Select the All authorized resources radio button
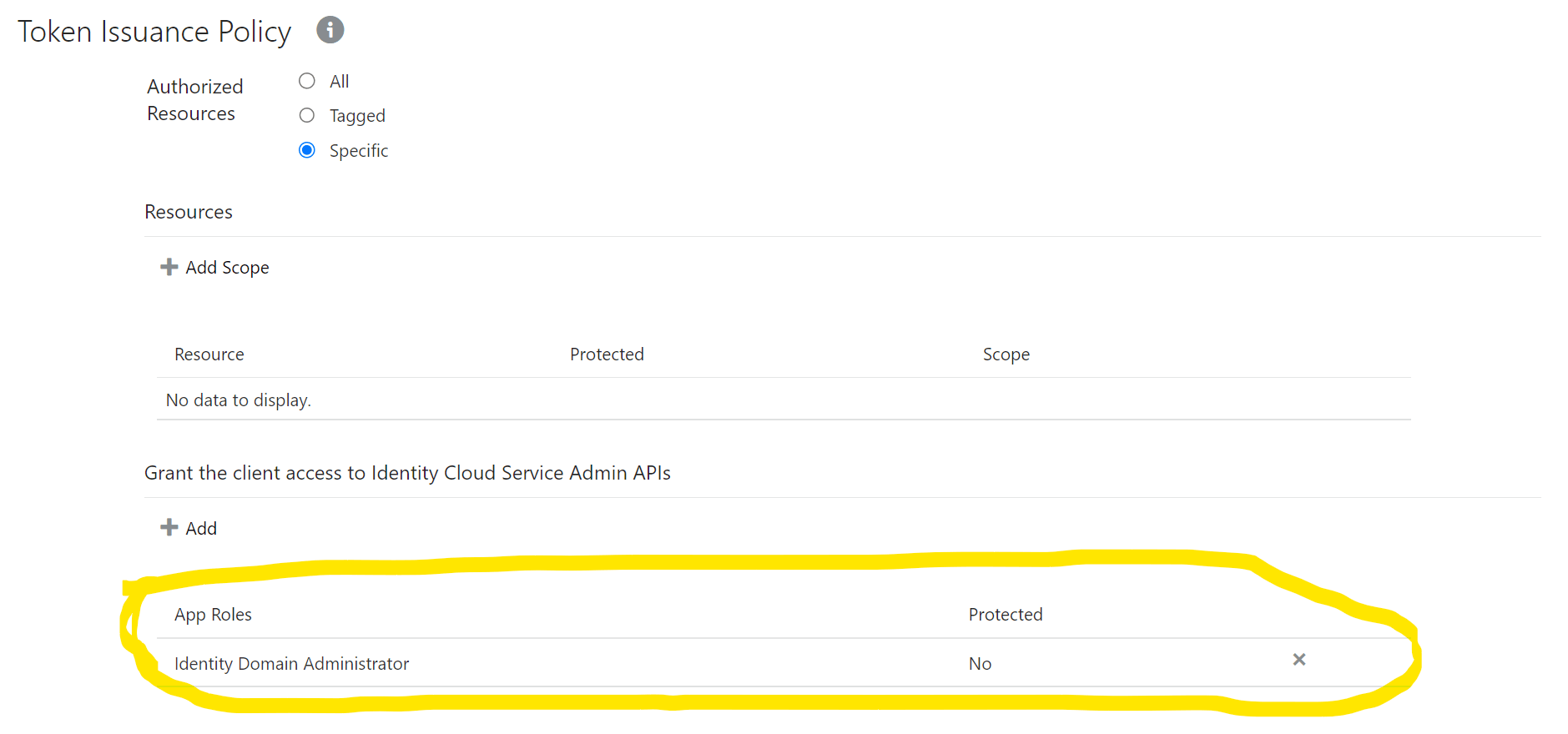 tap(307, 81)
